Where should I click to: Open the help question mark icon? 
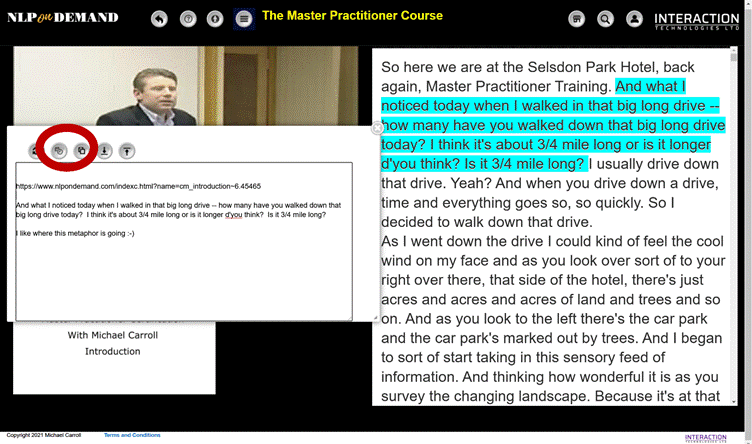coord(188,19)
